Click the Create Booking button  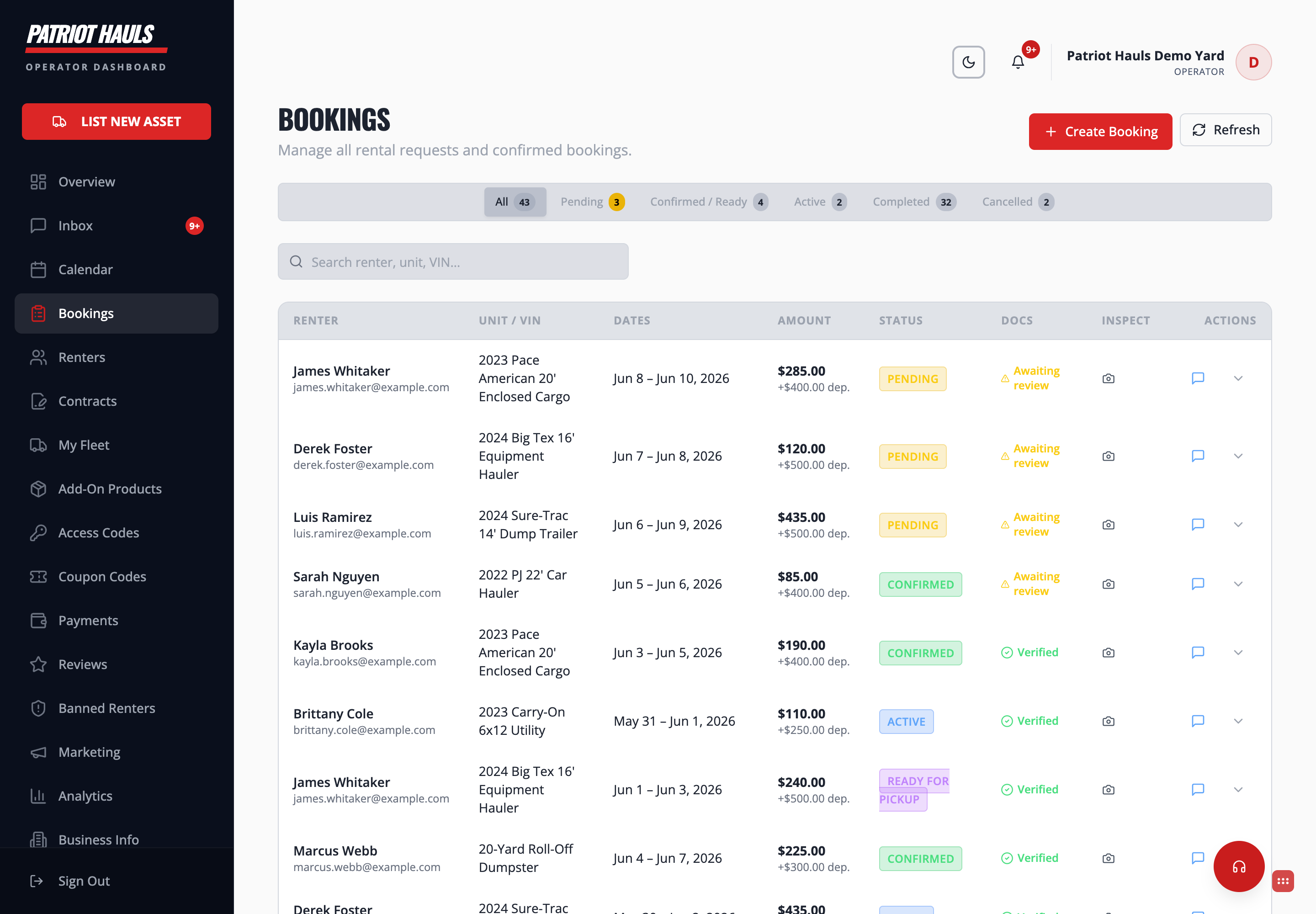1100,132
